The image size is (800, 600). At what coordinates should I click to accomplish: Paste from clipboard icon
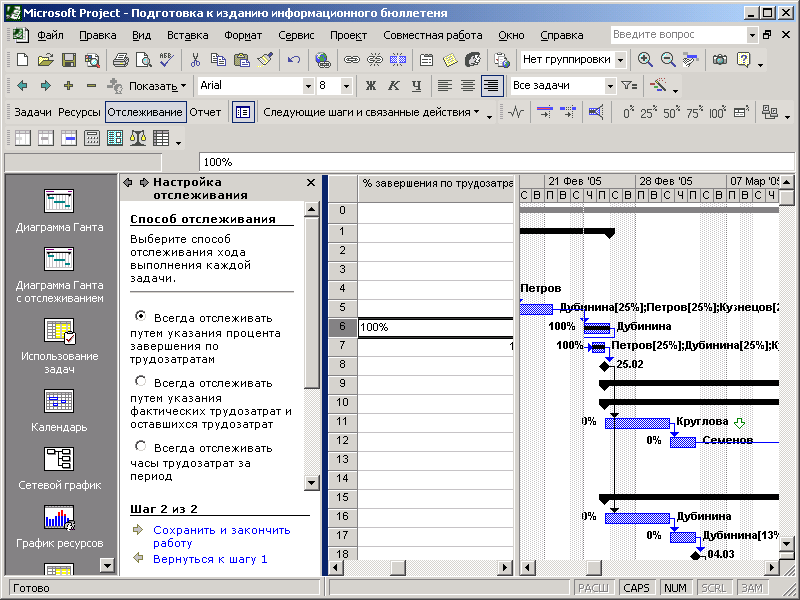pos(241,60)
